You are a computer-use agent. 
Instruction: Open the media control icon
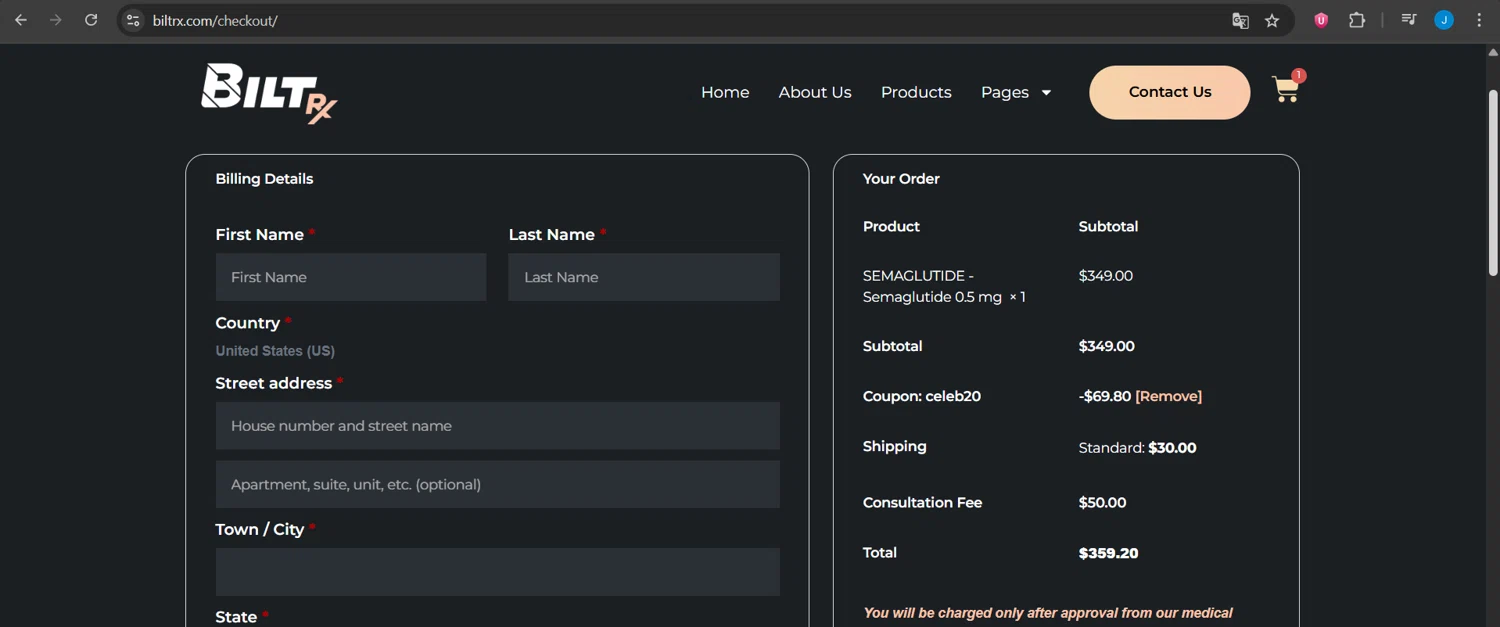1409,20
